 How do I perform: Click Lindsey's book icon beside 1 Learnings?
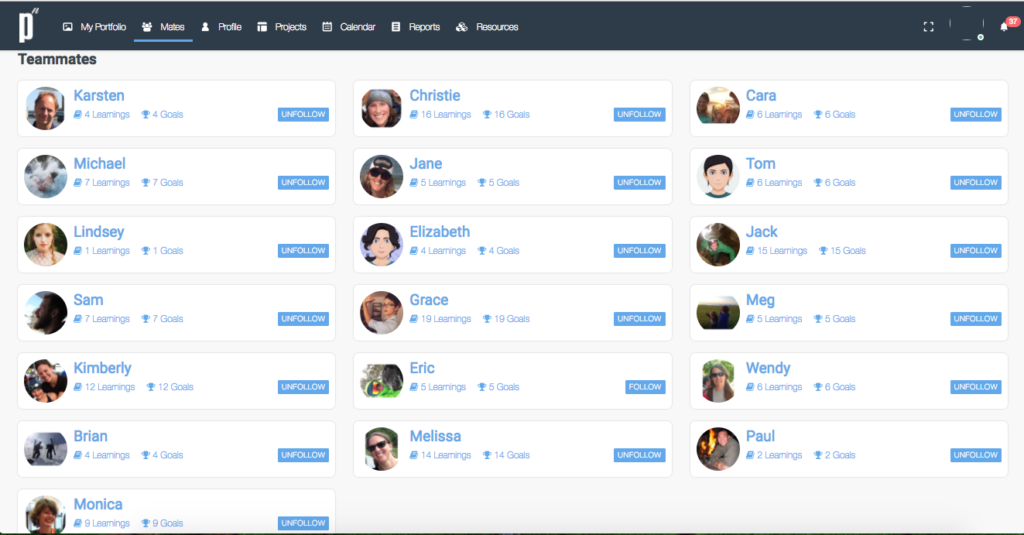point(77,250)
